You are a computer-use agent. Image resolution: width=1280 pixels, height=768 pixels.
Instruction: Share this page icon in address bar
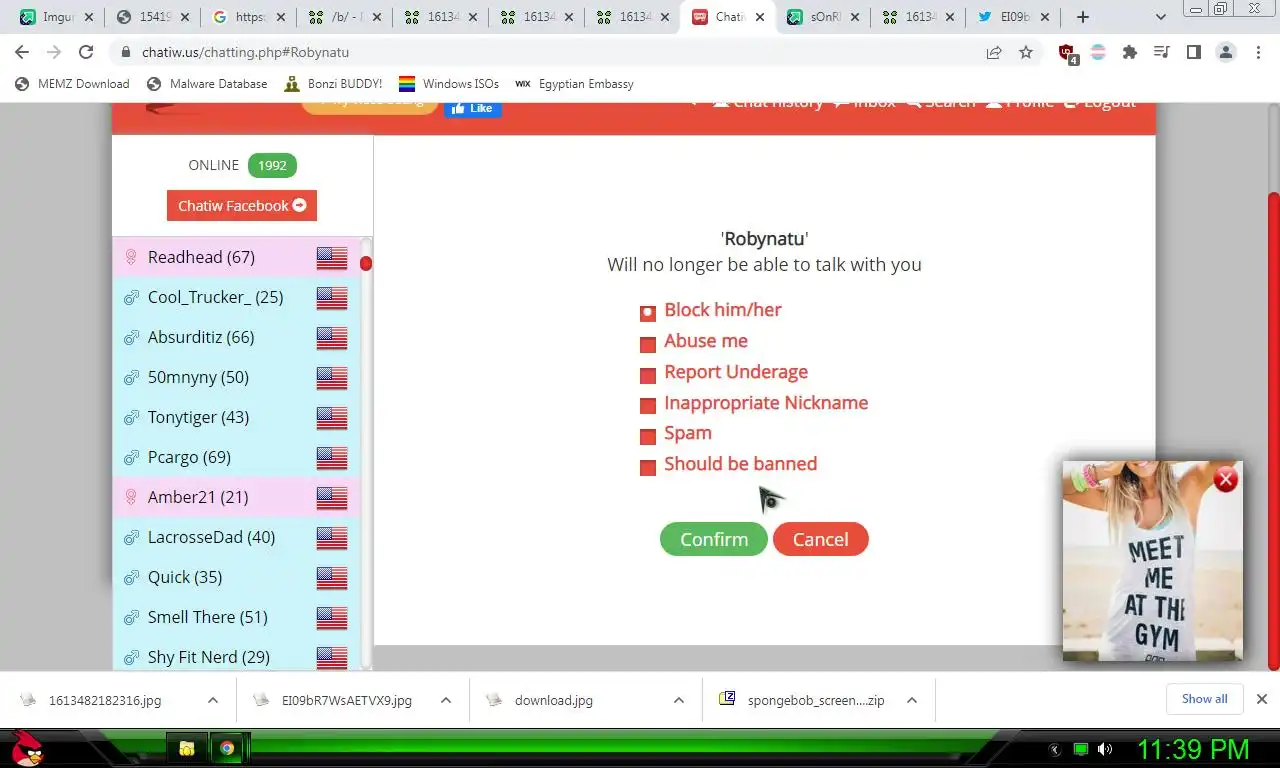(994, 52)
